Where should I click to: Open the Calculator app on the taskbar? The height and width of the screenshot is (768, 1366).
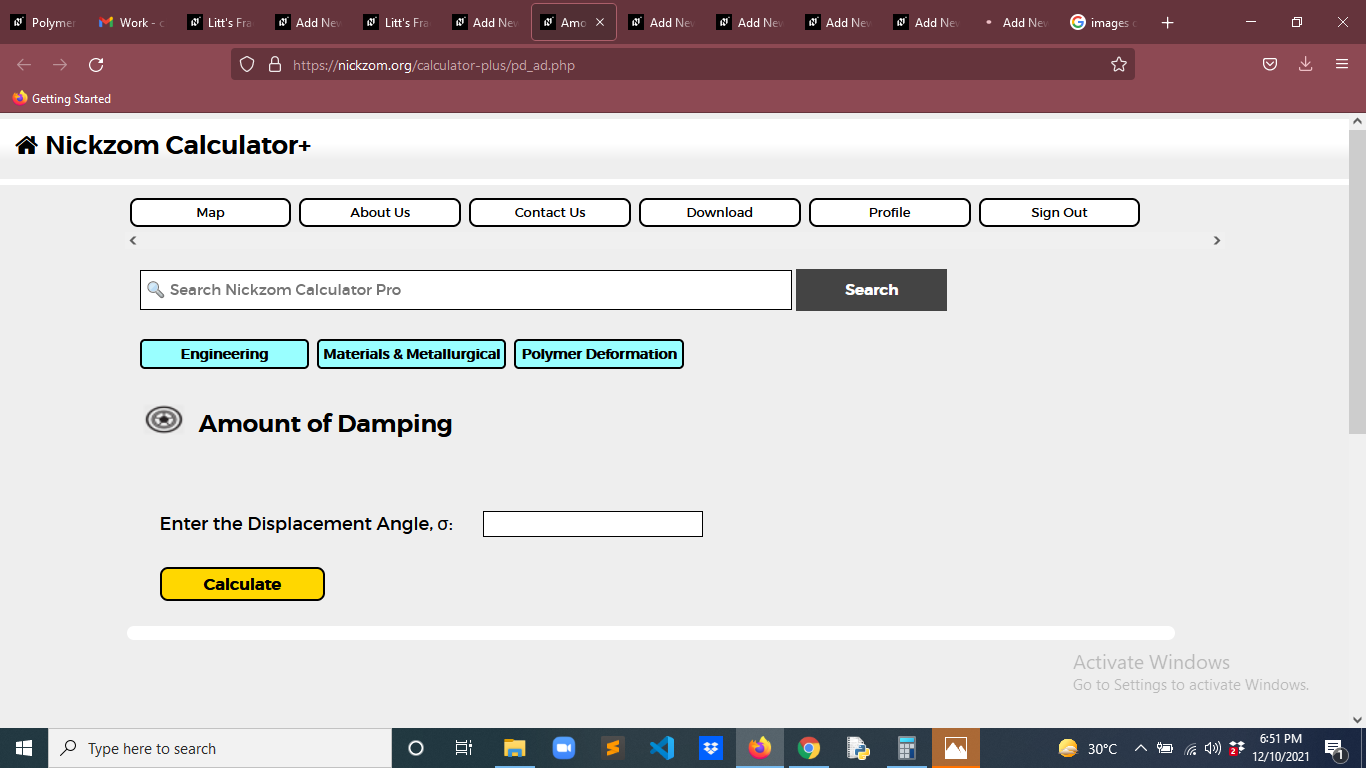point(907,748)
